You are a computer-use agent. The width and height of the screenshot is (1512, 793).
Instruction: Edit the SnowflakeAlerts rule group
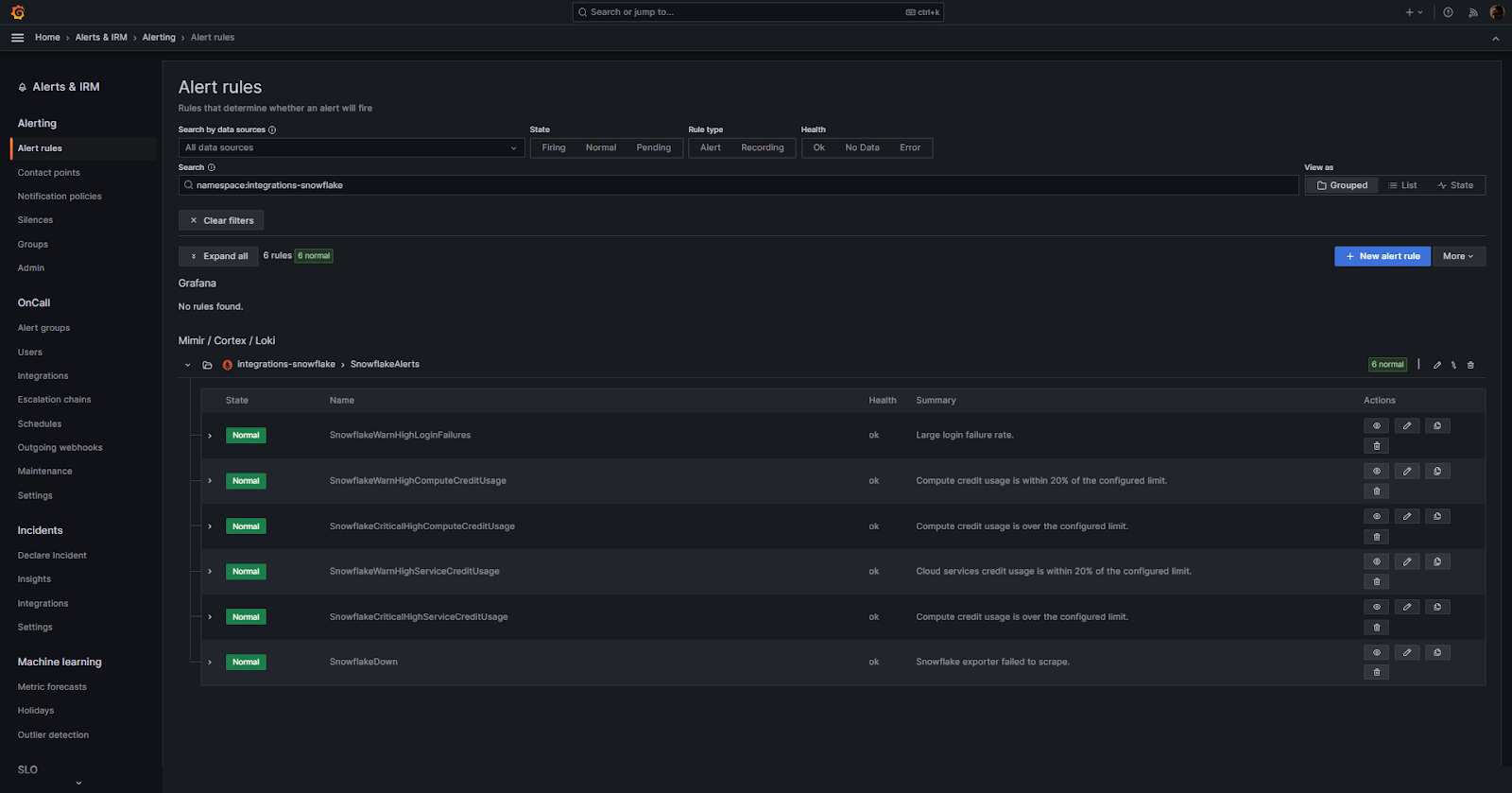1437,365
